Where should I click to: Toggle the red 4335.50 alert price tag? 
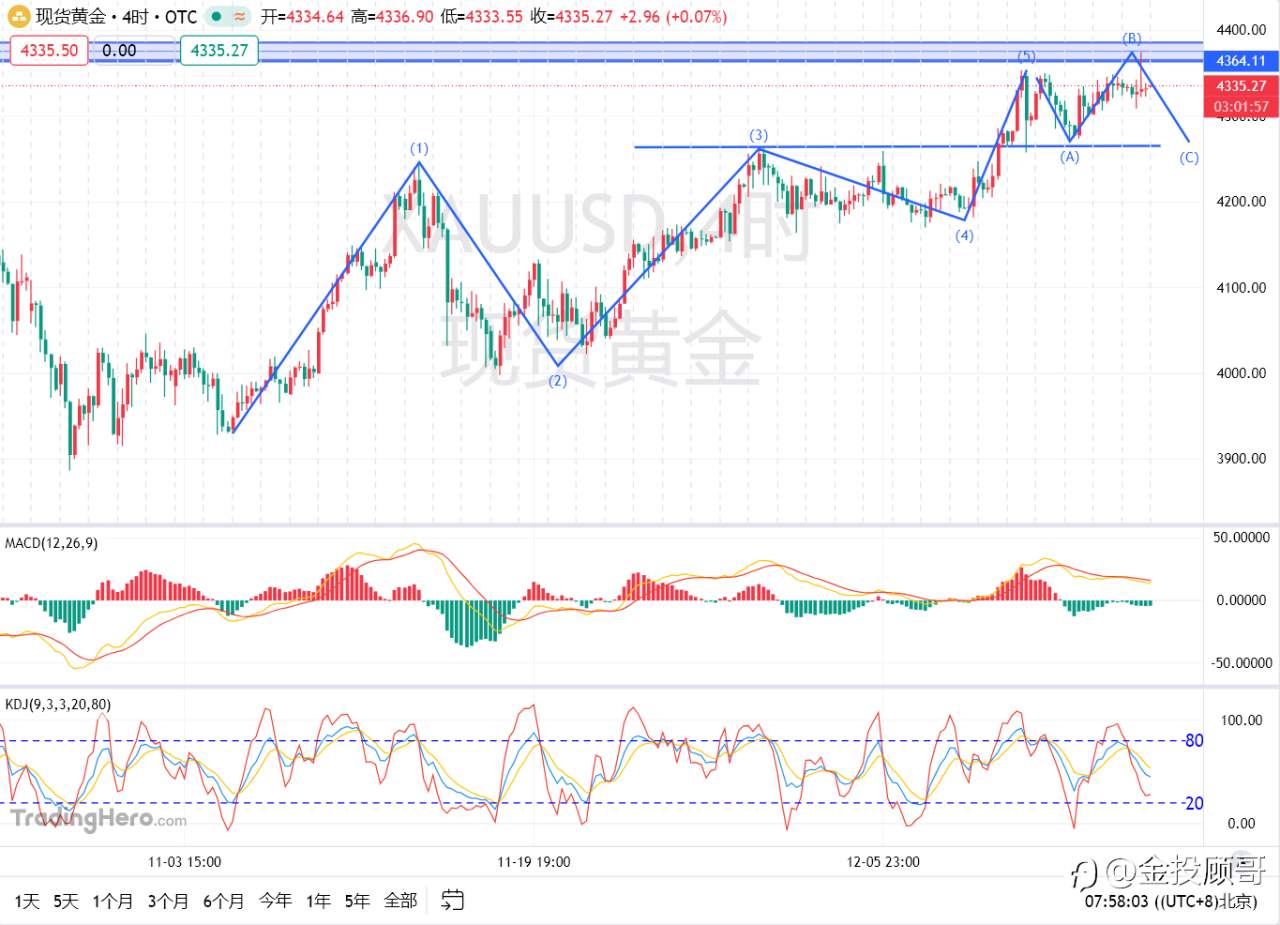click(49, 49)
